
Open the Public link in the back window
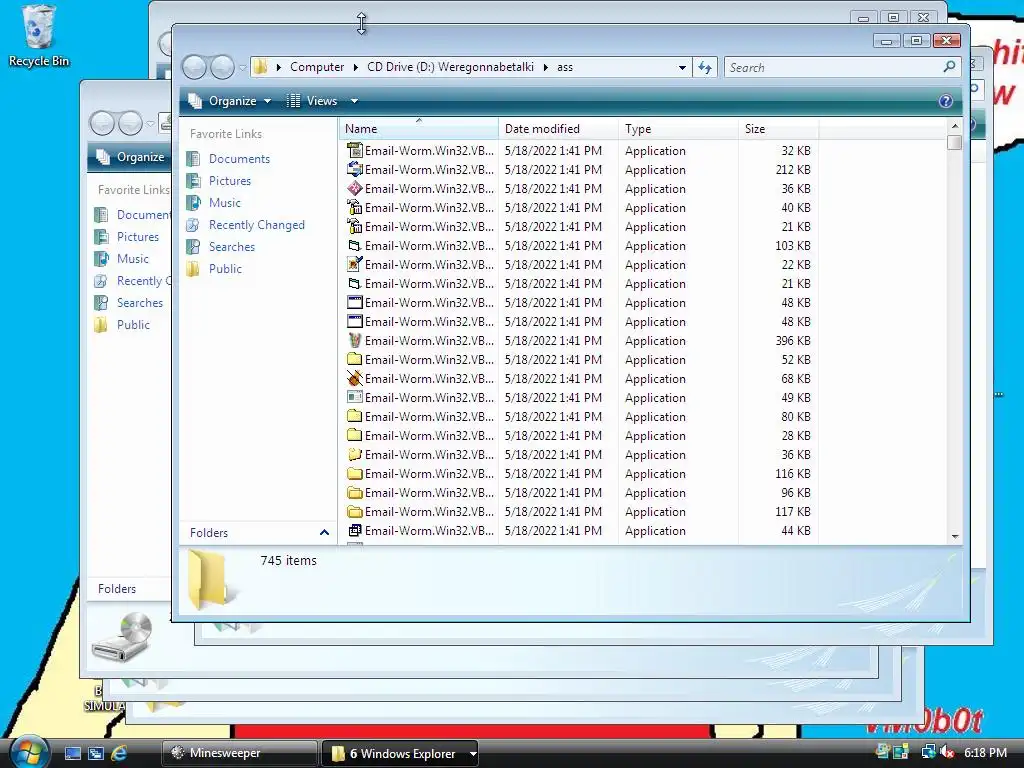click(x=133, y=325)
